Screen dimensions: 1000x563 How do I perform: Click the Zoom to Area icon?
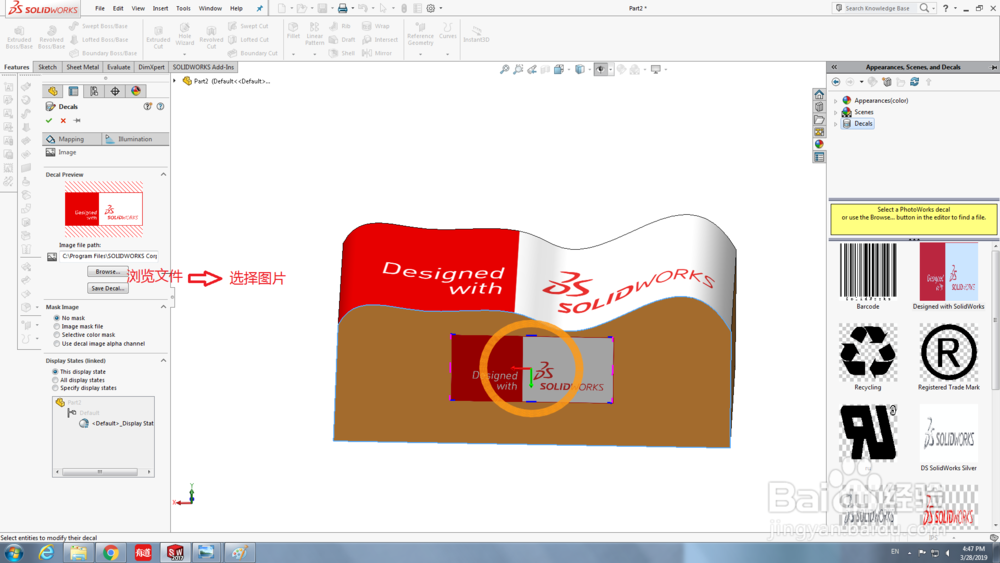point(518,69)
